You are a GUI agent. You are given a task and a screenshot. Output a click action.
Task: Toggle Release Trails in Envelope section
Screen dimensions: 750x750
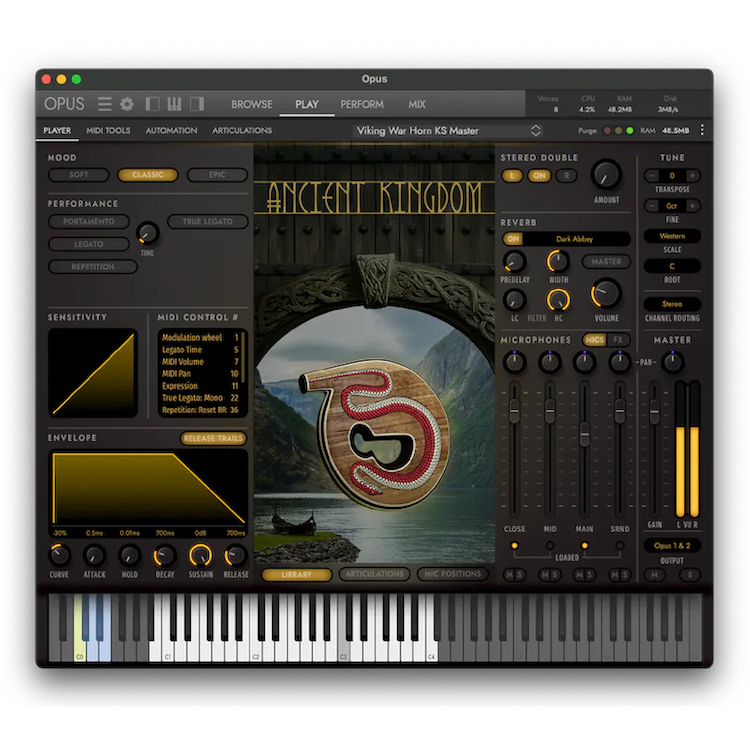[213, 438]
